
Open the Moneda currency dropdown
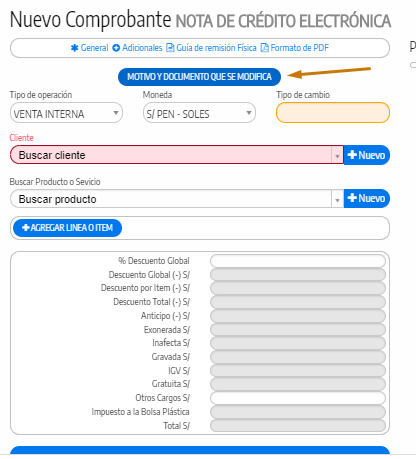pyautogui.click(x=199, y=113)
